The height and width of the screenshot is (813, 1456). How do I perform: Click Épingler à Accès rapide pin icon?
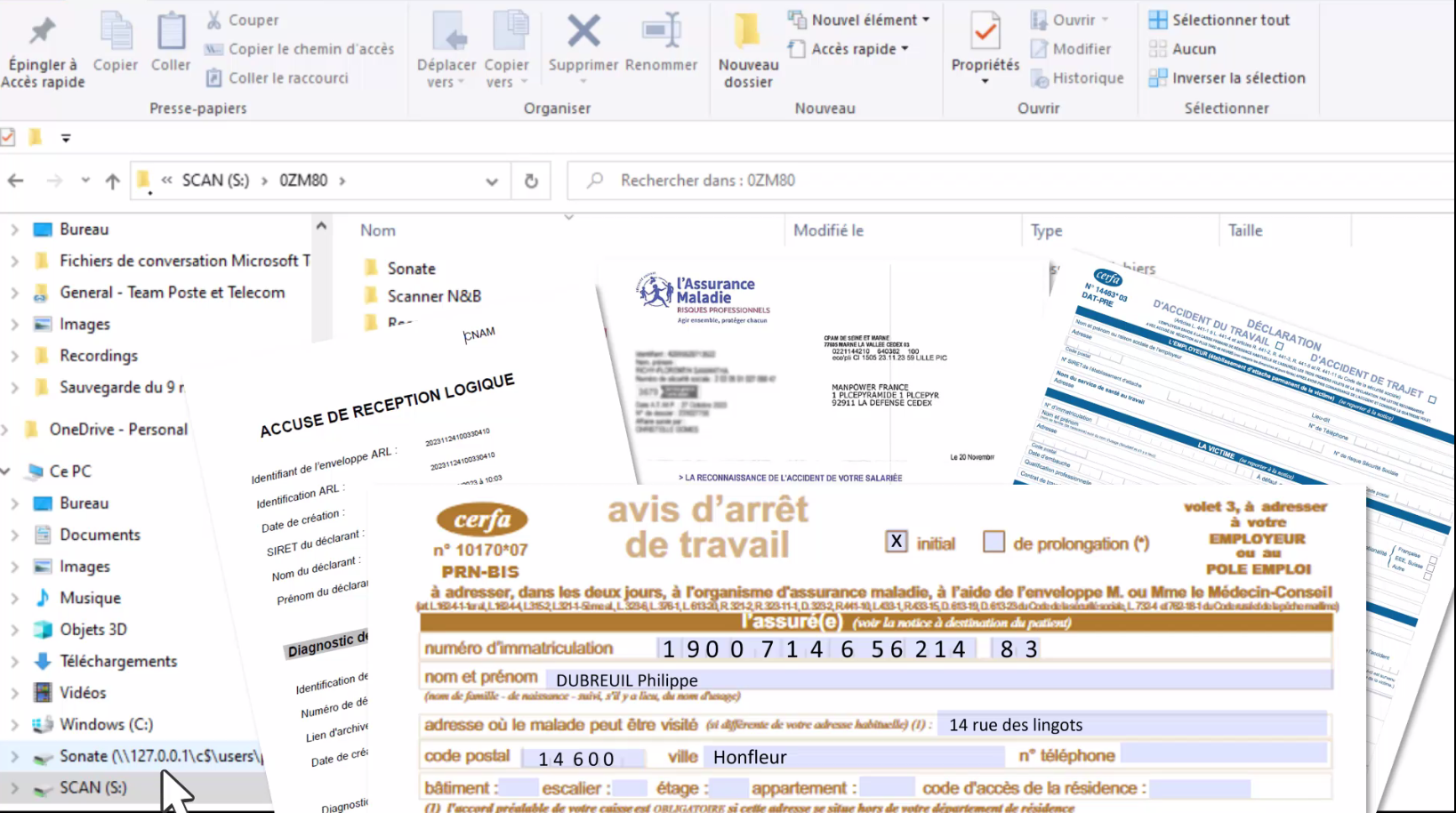tap(43, 33)
